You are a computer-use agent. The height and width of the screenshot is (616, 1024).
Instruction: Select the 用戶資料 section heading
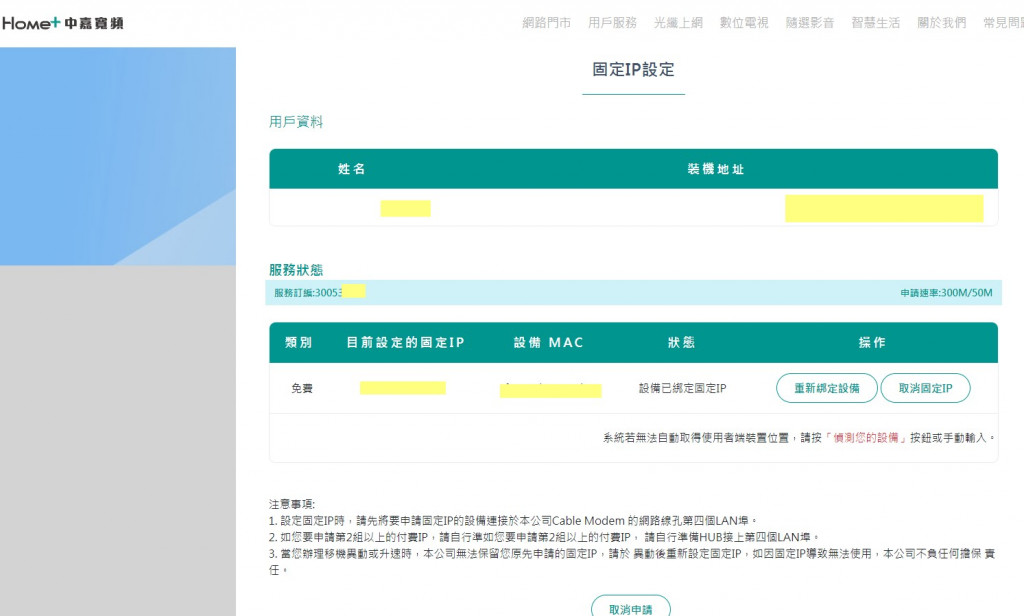[x=296, y=122]
